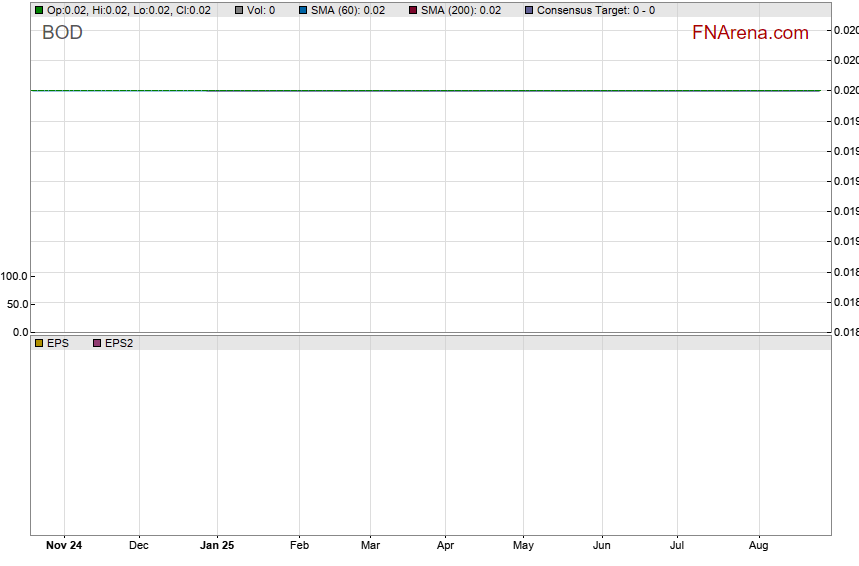The width and height of the screenshot is (859, 566).
Task: Click the SMA (200) legend label text
Action: 461,10
